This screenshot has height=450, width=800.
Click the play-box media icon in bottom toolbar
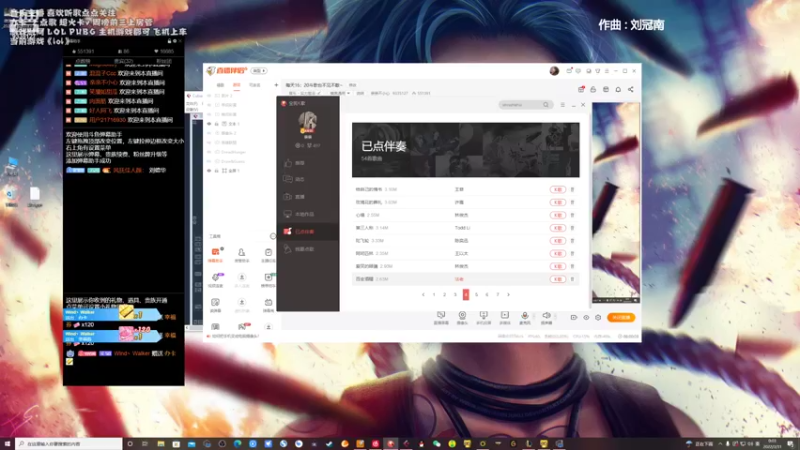(505, 317)
